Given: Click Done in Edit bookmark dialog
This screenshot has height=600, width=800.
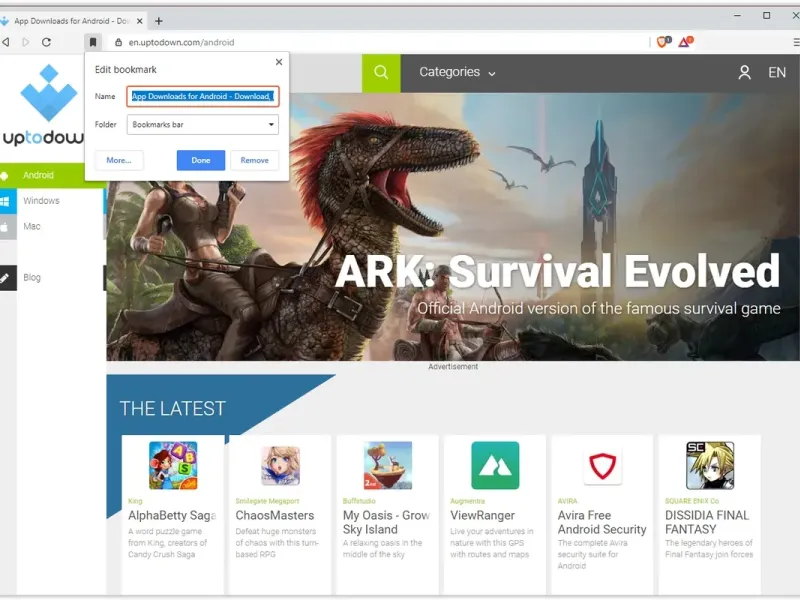Looking at the screenshot, I should [x=201, y=160].
